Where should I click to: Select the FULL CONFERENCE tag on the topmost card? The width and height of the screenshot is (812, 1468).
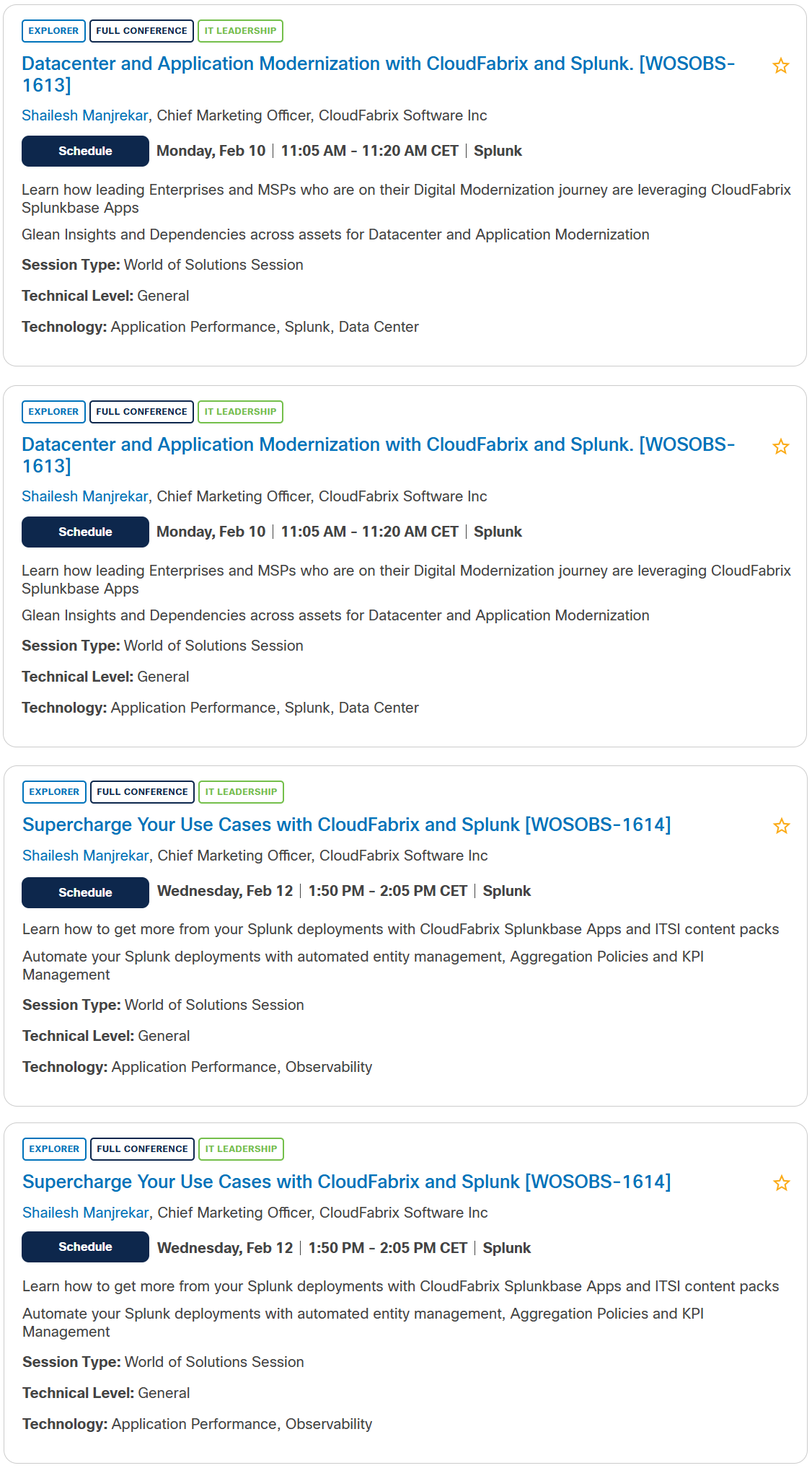(141, 31)
